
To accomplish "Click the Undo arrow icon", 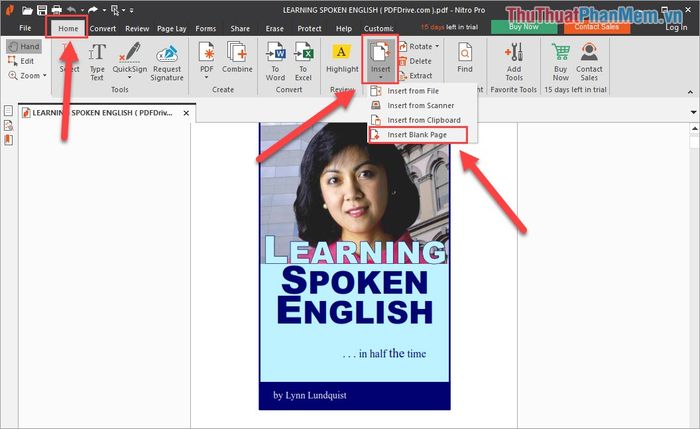I will pos(71,9).
